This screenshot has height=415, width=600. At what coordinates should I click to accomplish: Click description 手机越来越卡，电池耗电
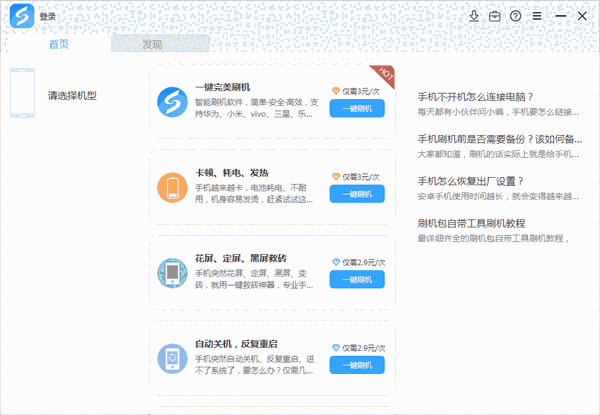pyautogui.click(x=254, y=194)
